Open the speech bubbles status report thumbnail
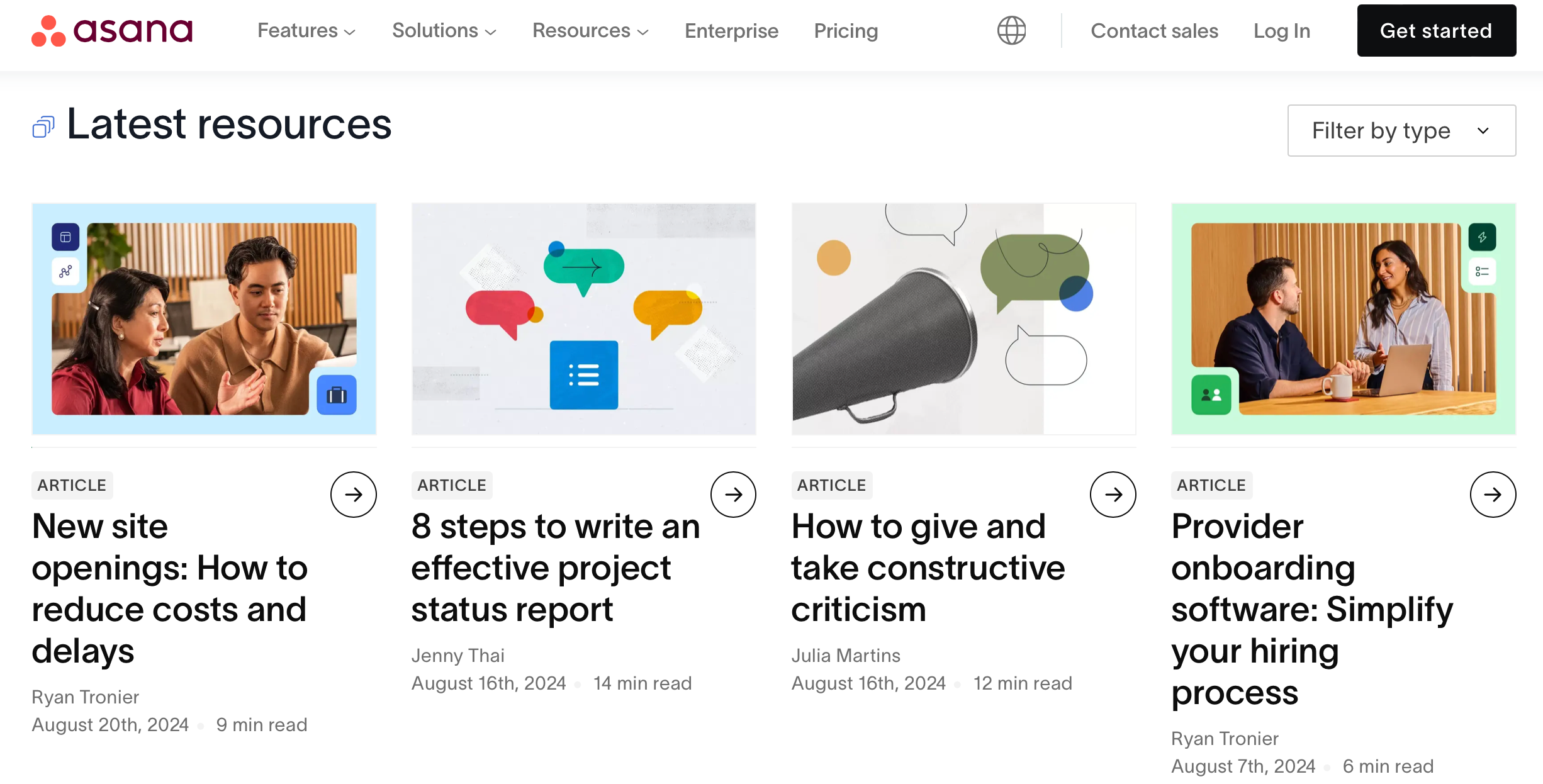Image resolution: width=1543 pixels, height=784 pixels. click(x=583, y=318)
